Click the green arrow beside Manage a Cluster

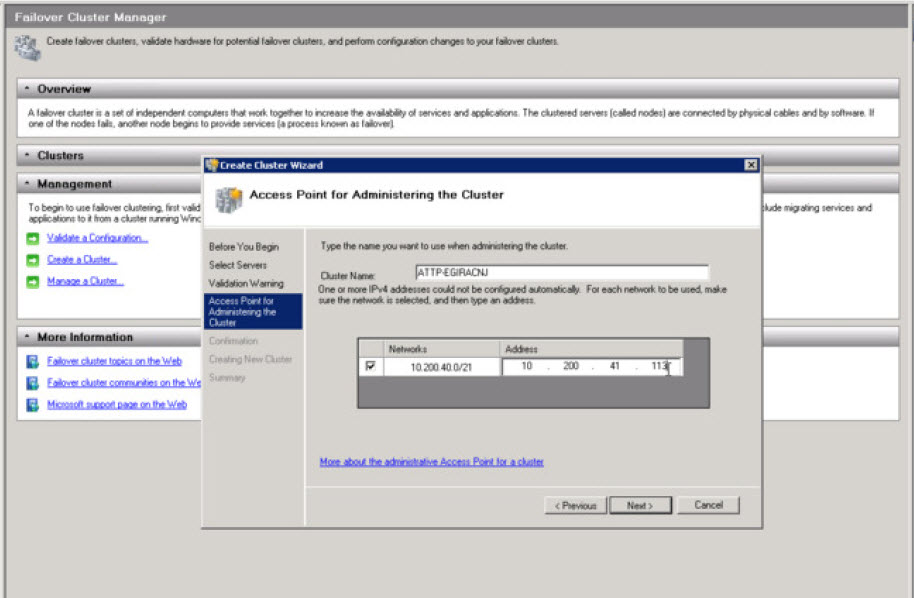pos(33,282)
